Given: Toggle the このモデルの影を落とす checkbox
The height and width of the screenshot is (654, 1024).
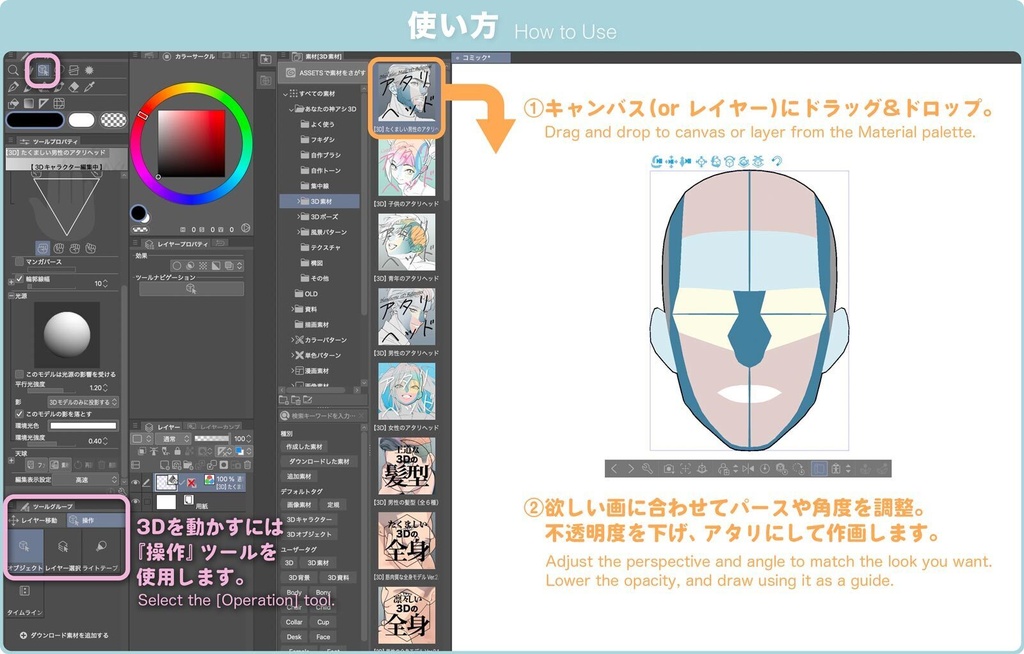Looking at the screenshot, I should point(19,414).
